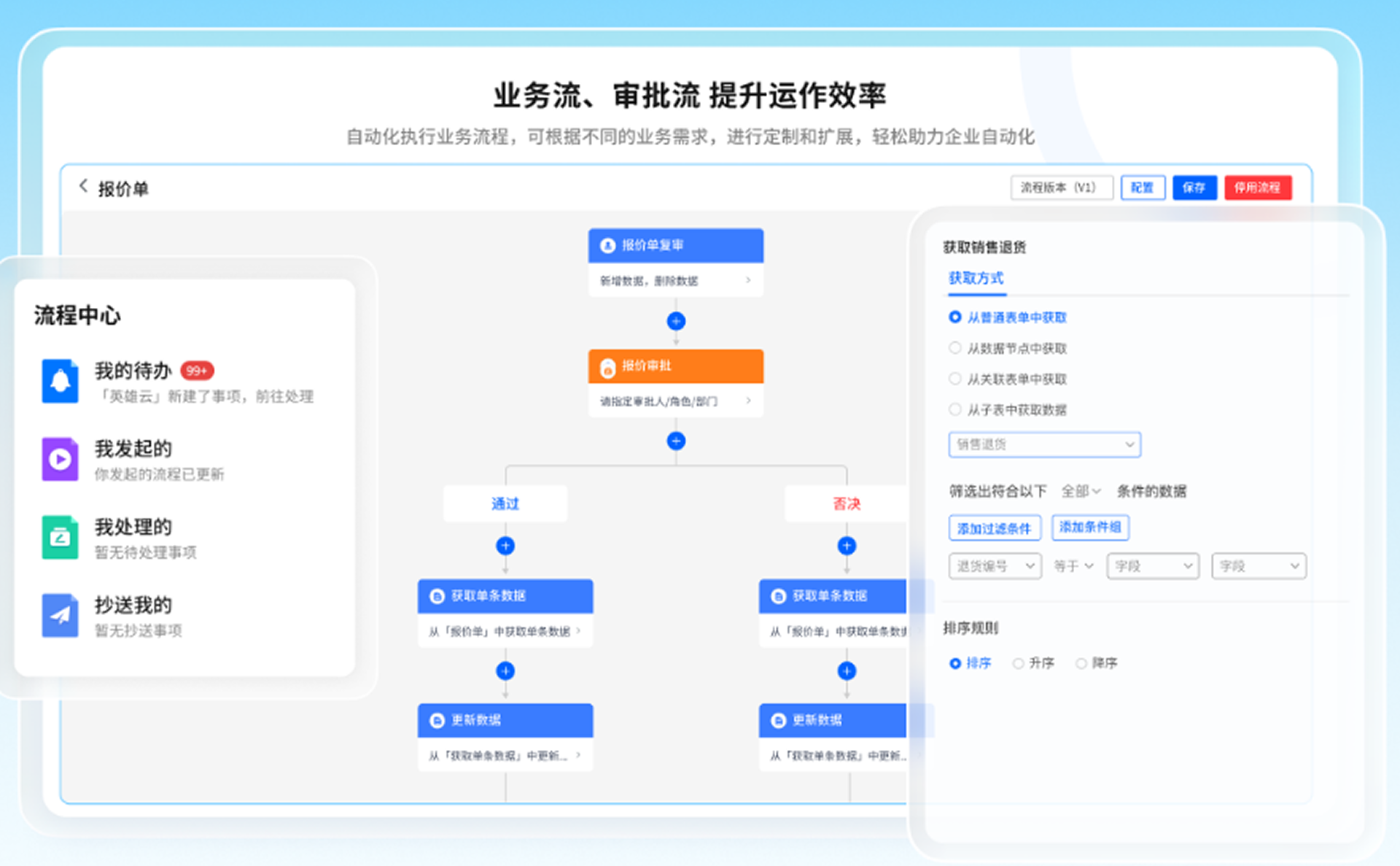Click the 筛选出符合以下 label
Image resolution: width=1400 pixels, height=866 pixels.
pos(997,491)
